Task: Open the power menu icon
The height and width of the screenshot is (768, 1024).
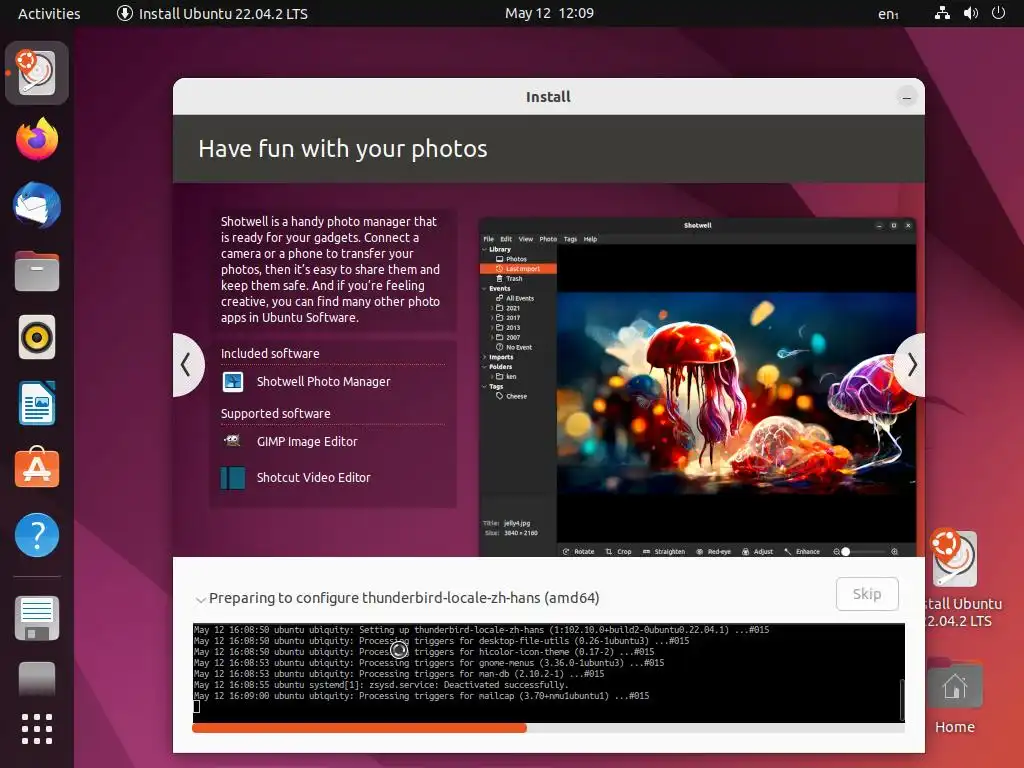Action: pyautogui.click(x=999, y=13)
